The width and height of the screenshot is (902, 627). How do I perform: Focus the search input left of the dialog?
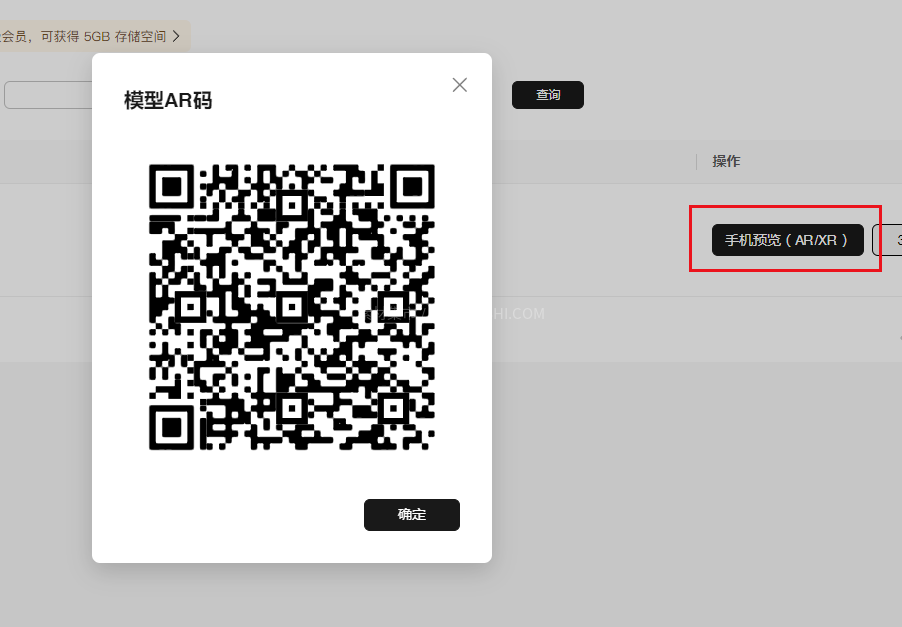click(48, 95)
